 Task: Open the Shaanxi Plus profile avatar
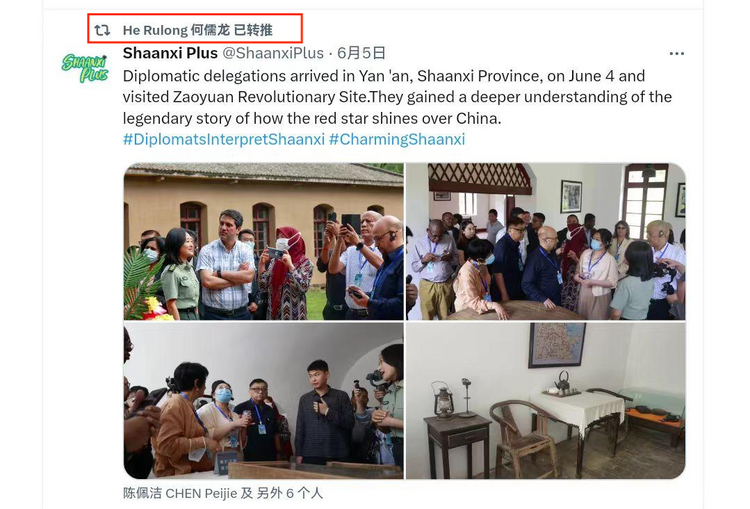[x=85, y=67]
